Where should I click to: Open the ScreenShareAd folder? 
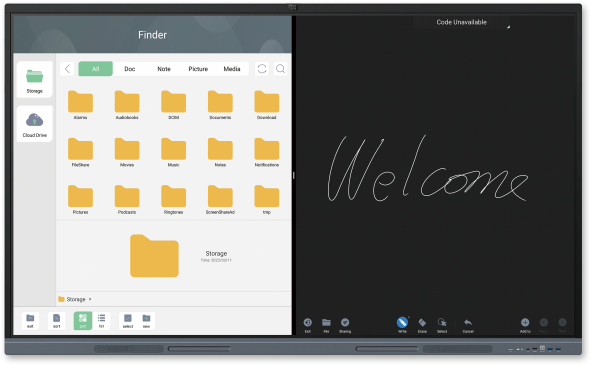click(x=220, y=200)
